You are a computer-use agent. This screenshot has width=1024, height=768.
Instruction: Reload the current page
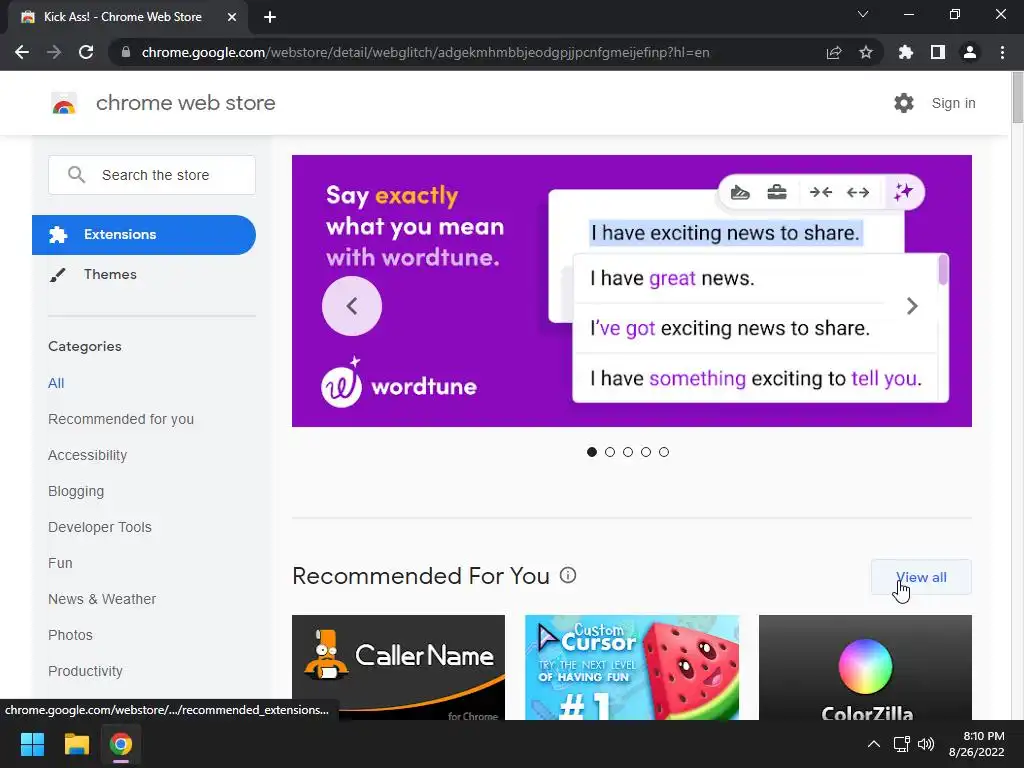[86, 52]
